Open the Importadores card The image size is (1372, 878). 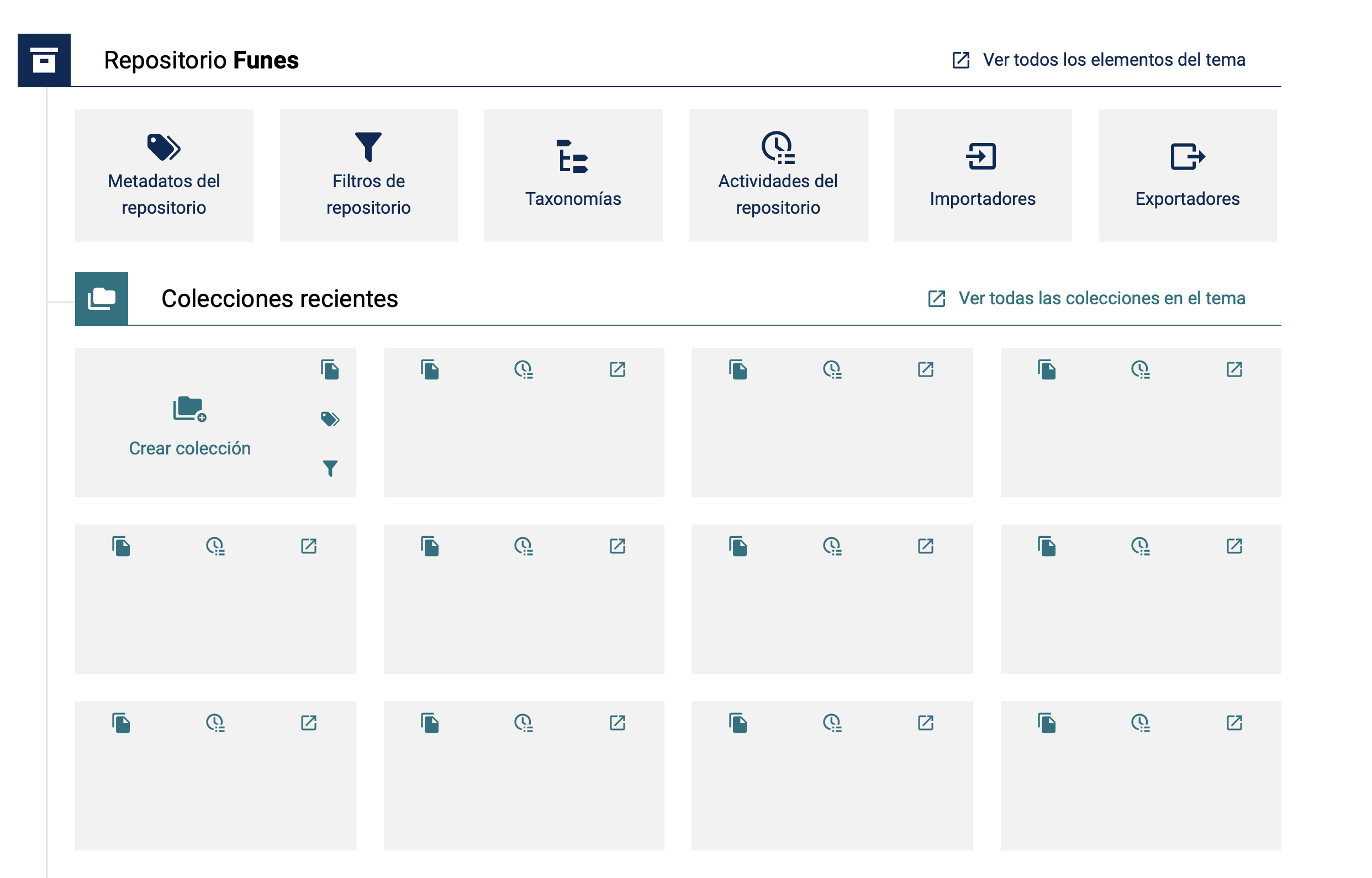click(x=983, y=176)
